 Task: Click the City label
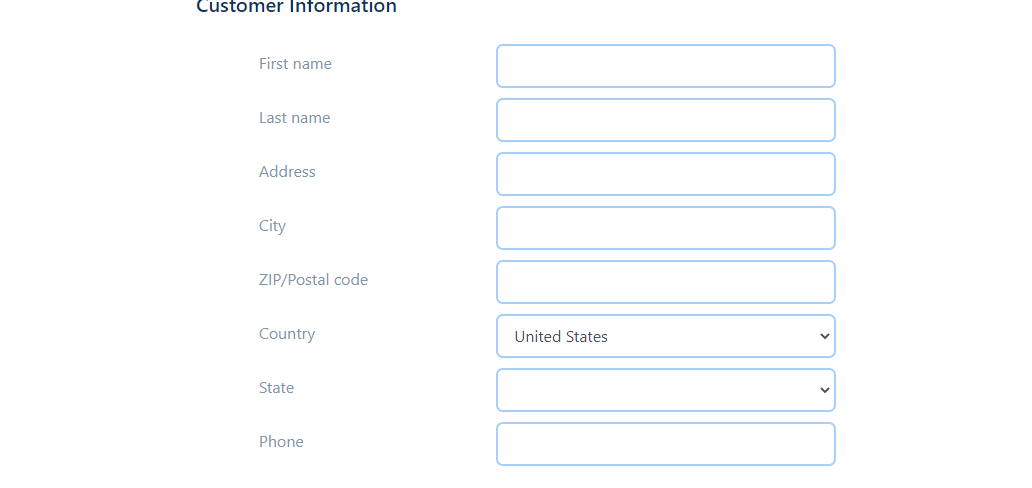point(272,226)
